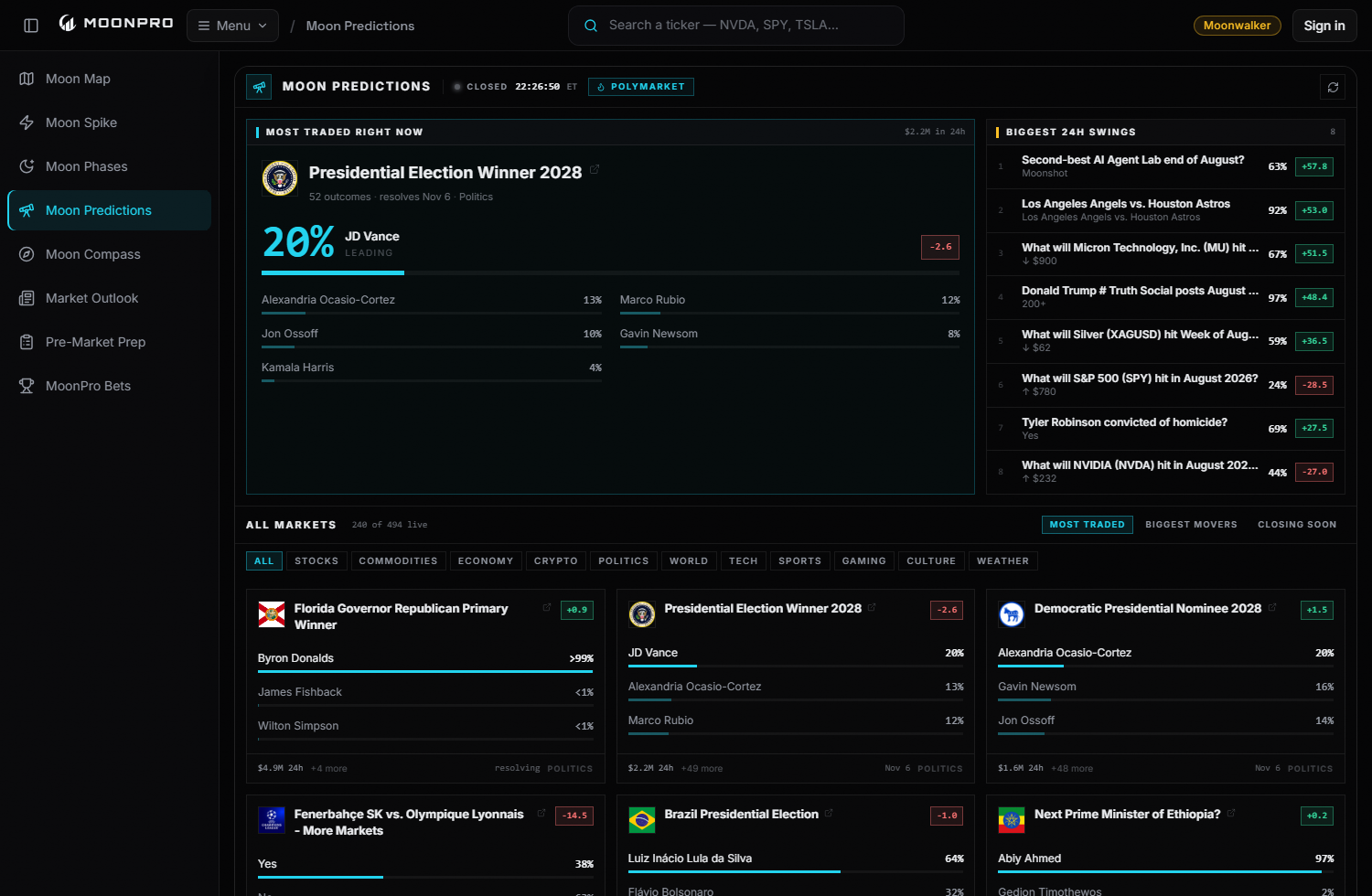The width and height of the screenshot is (1372, 896).
Task: Click the Moonwalker badge
Action: 1237,26
